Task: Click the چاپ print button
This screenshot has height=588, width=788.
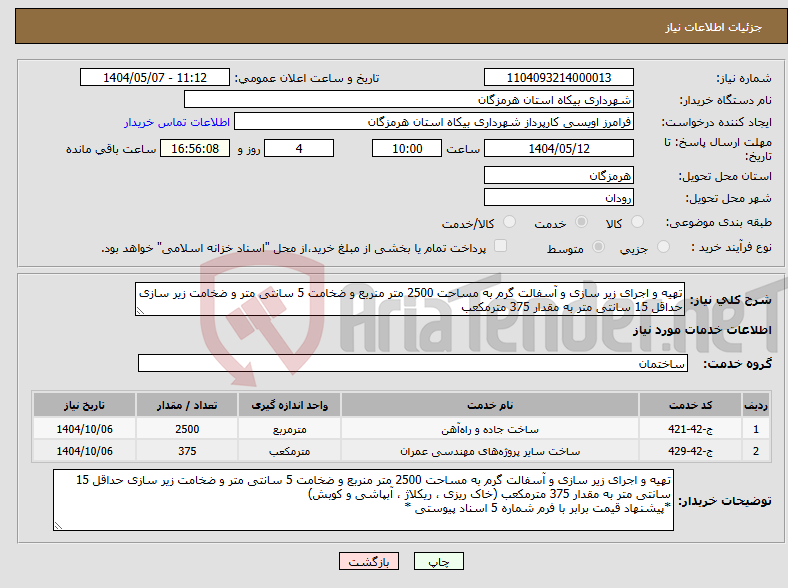Action: pyautogui.click(x=439, y=561)
